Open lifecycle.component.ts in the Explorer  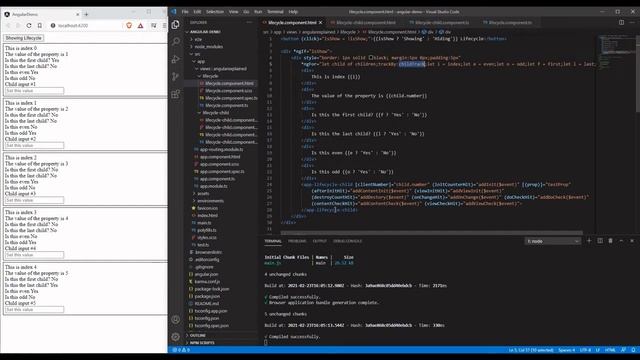pos(226,105)
